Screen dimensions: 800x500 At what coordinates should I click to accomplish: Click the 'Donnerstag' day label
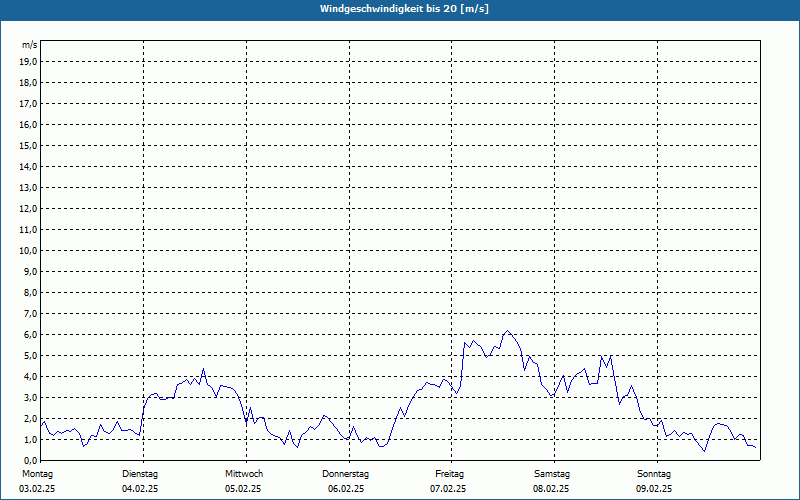[345, 474]
